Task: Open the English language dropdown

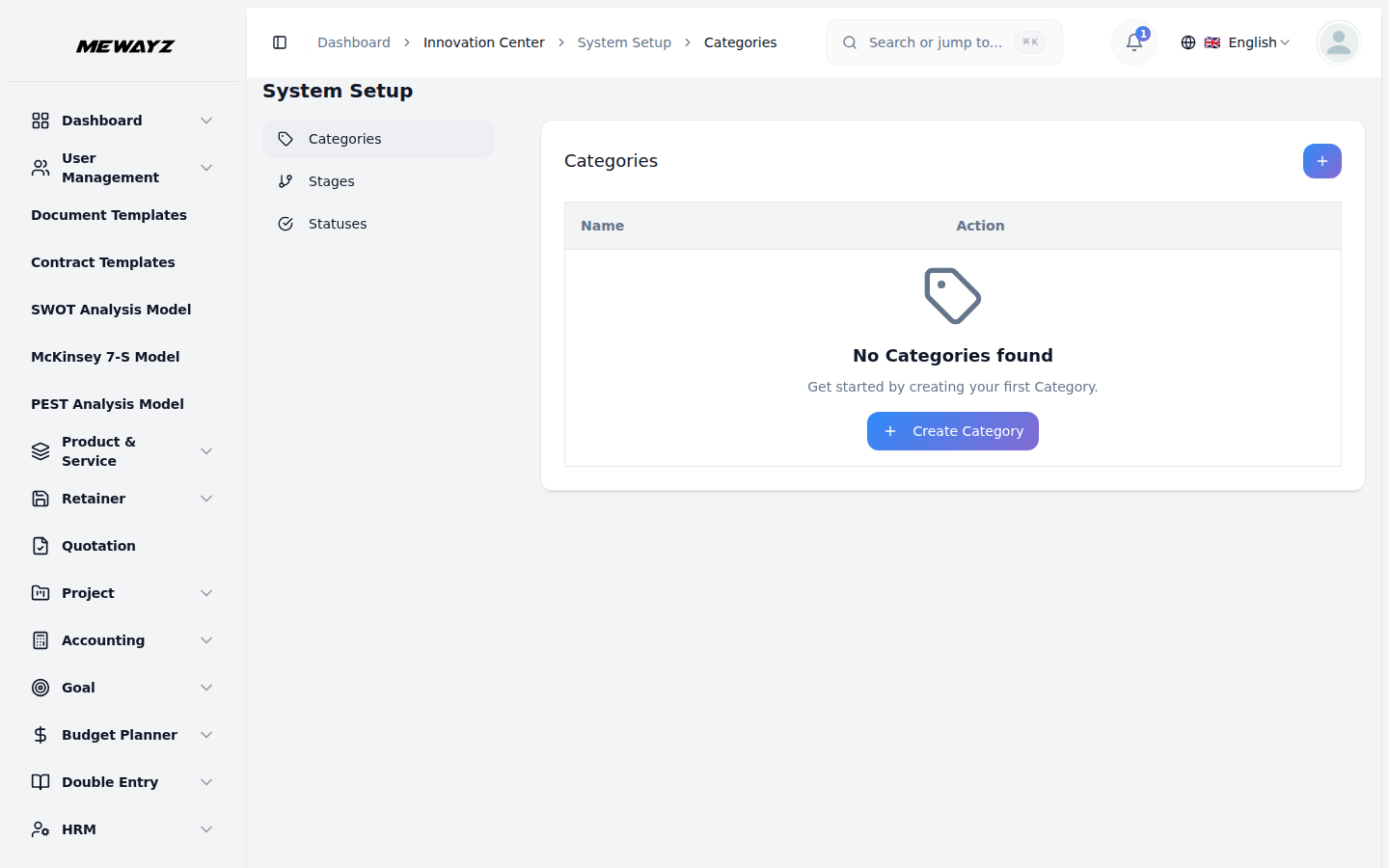Action: pos(1236,42)
